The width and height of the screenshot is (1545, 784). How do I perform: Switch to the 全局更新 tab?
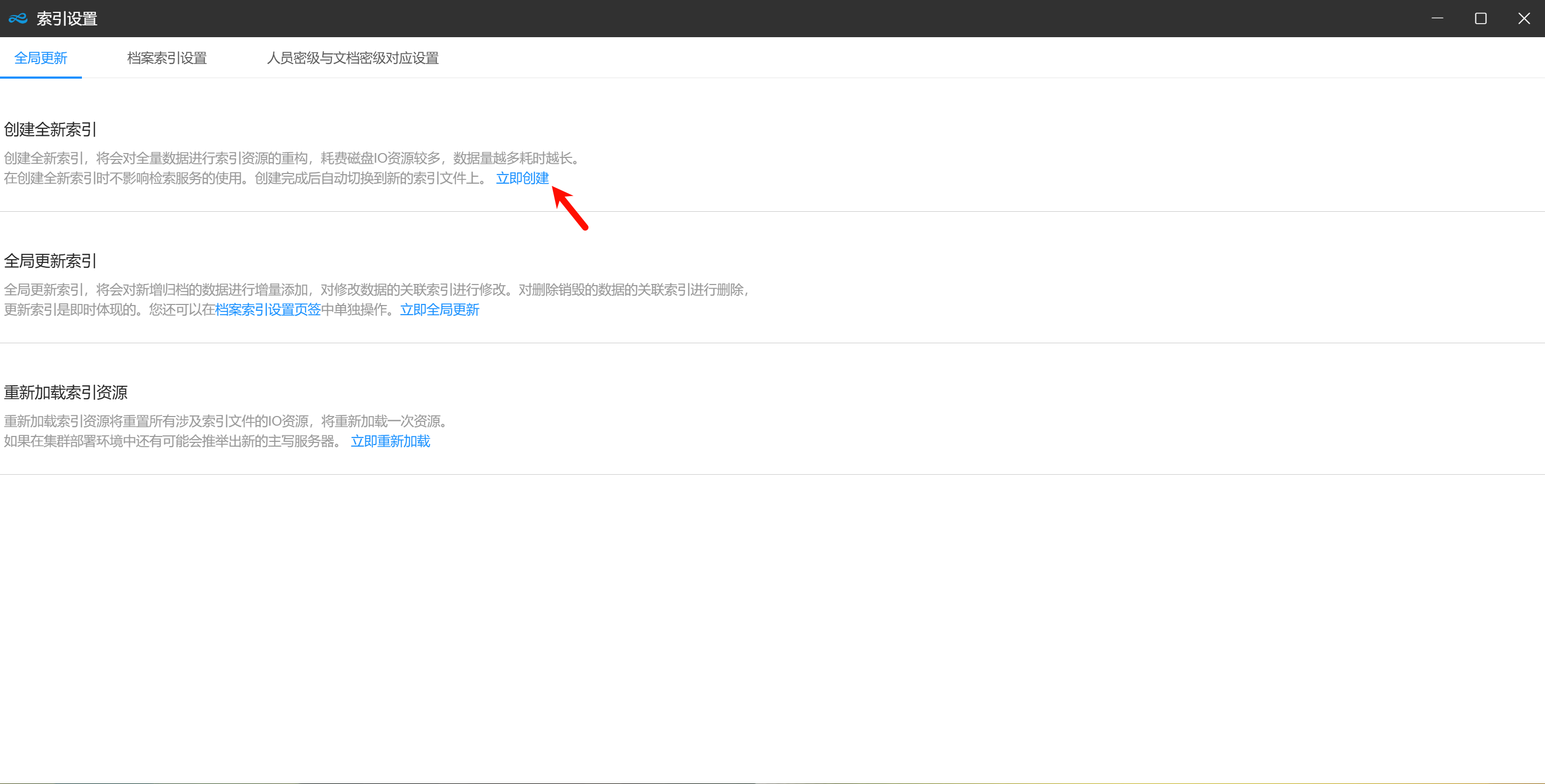tap(41, 58)
